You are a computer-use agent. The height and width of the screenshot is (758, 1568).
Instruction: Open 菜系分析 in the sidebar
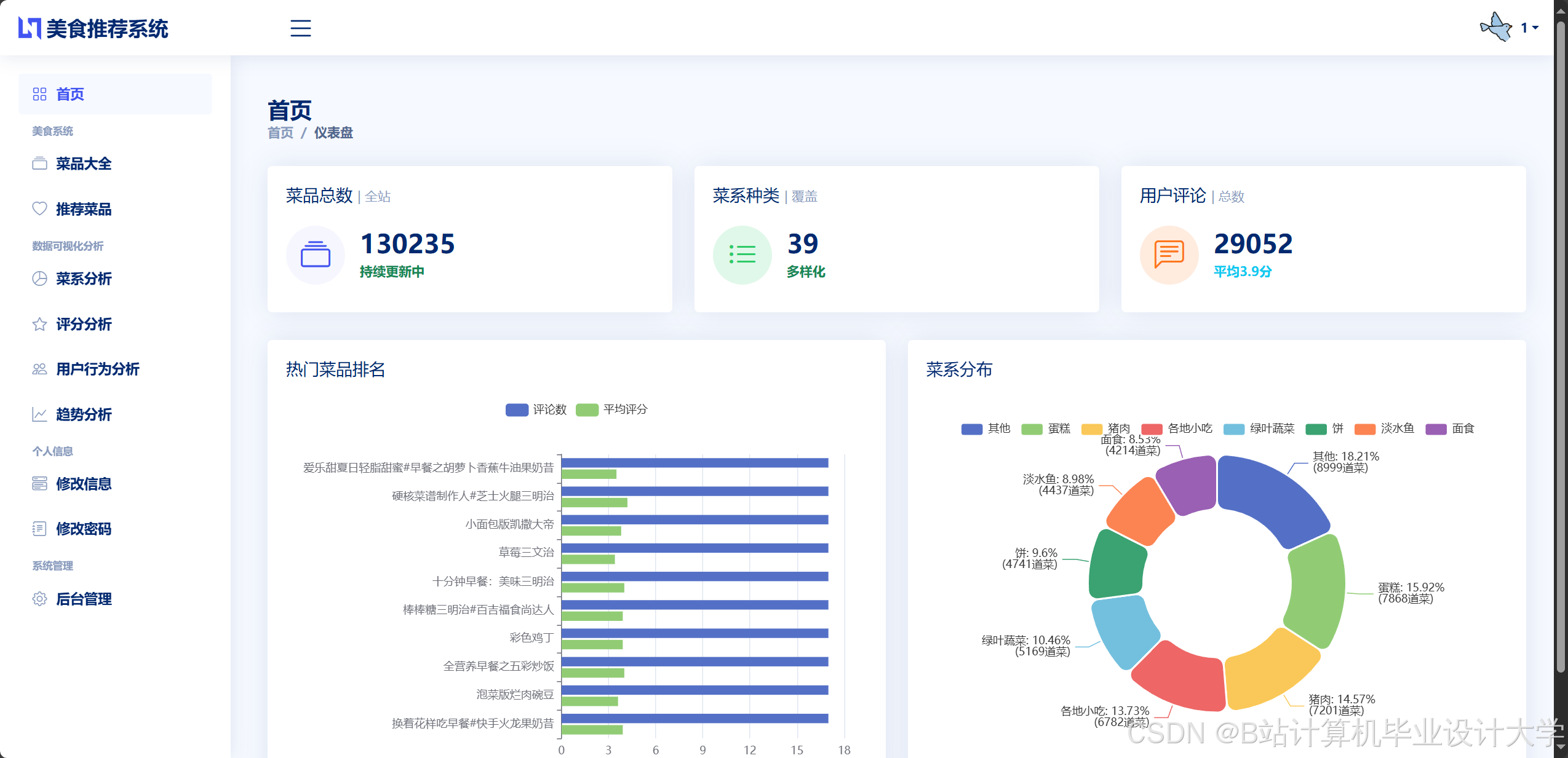point(84,279)
